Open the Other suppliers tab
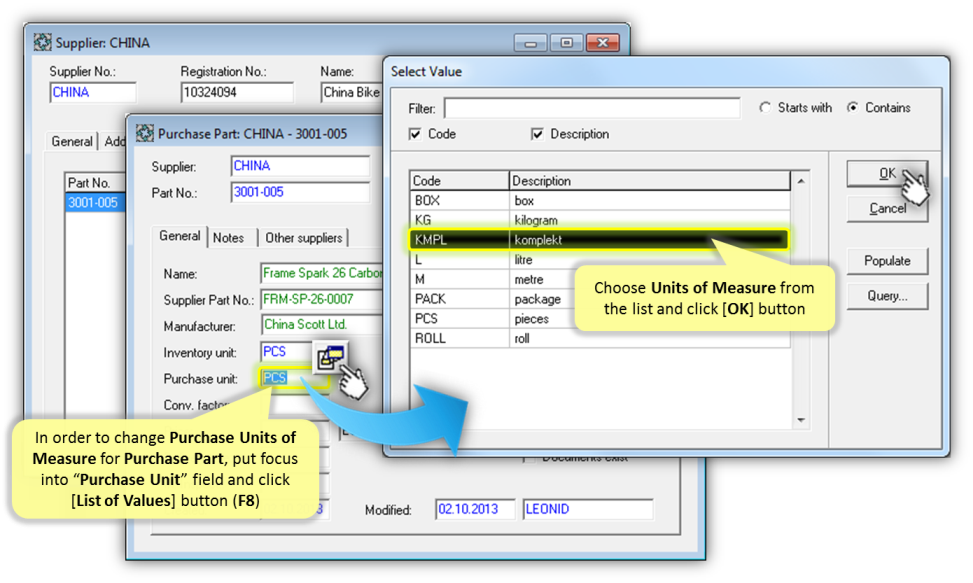The image size is (973, 583). [303, 238]
